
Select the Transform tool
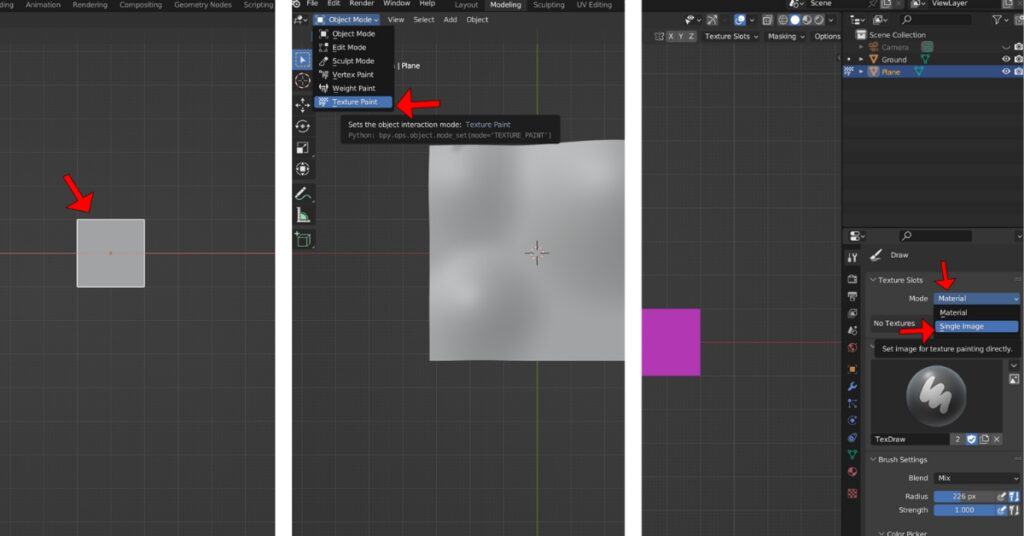tap(302, 169)
